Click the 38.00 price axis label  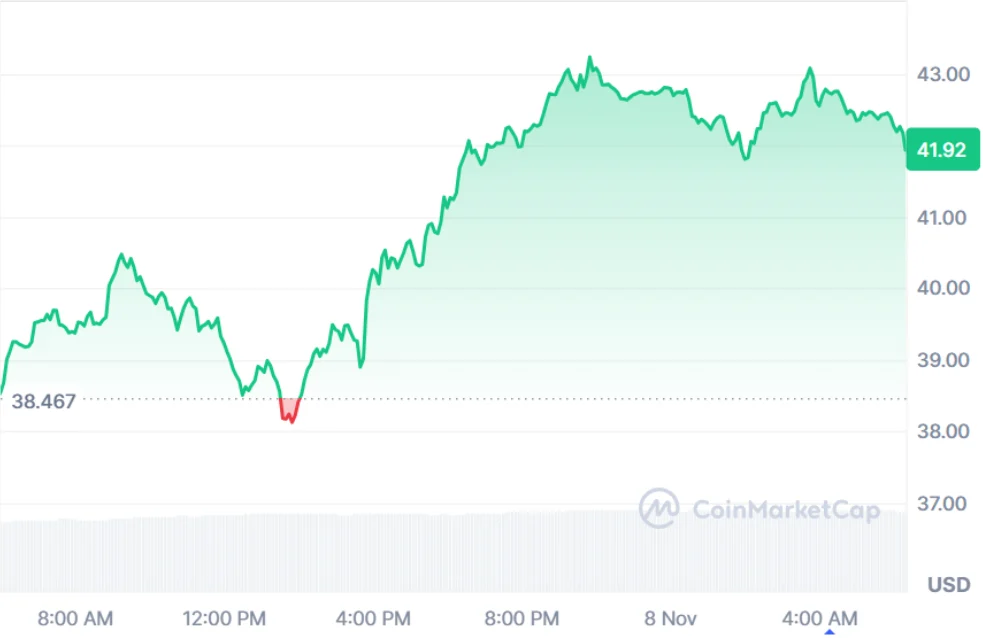[x=943, y=432]
